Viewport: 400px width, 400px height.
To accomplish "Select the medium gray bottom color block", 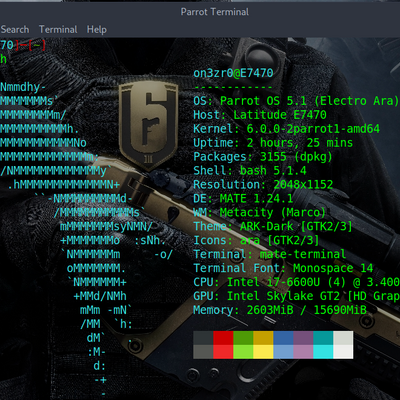I will coord(203,352).
